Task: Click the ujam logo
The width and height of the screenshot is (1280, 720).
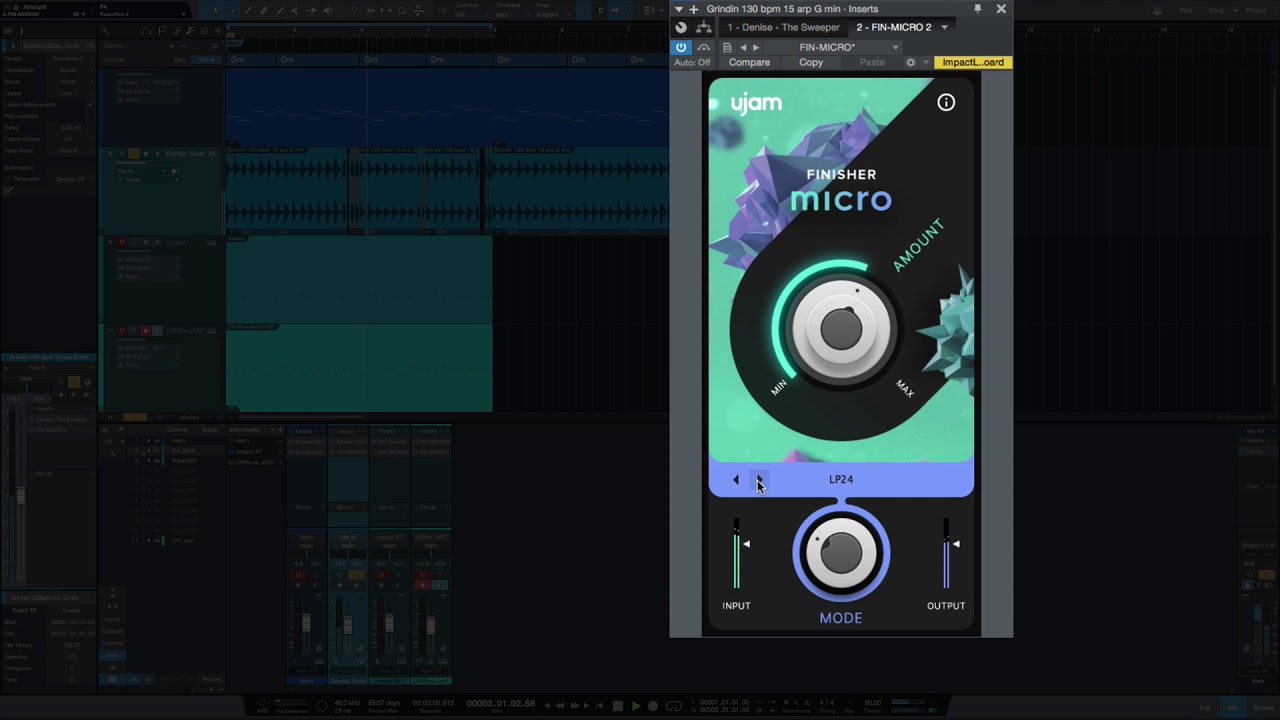Action: tap(756, 103)
